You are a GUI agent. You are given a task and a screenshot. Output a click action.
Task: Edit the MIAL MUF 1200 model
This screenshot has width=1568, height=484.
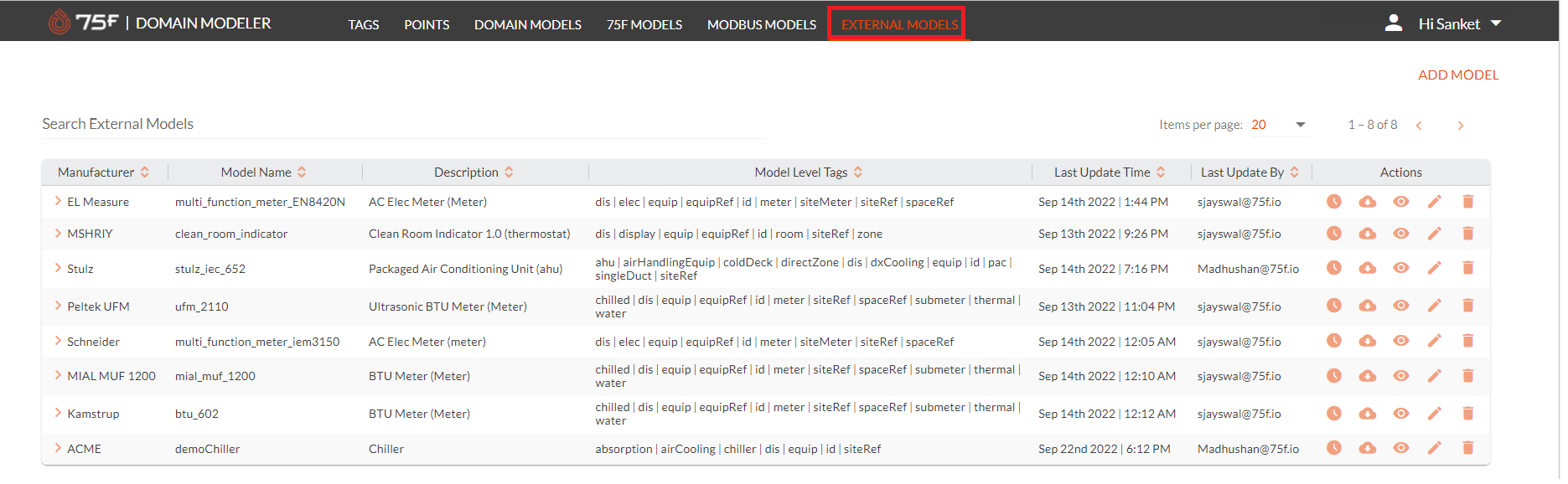click(x=1435, y=376)
